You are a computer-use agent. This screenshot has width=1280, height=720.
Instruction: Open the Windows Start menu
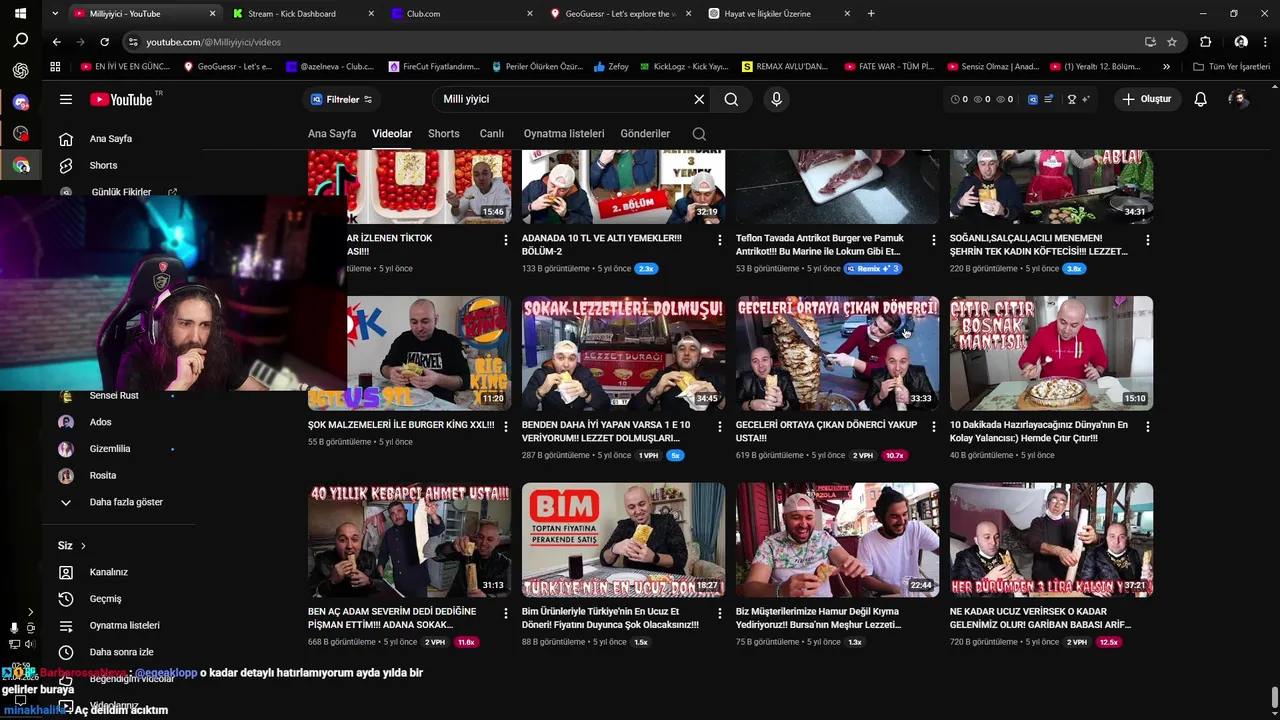click(x=20, y=14)
